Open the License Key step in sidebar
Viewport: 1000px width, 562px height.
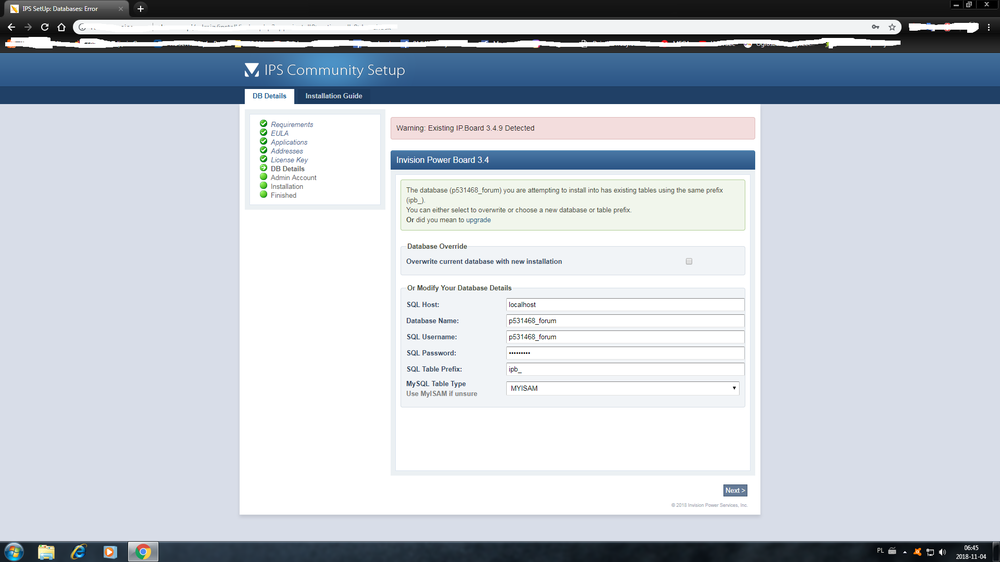click(x=289, y=160)
